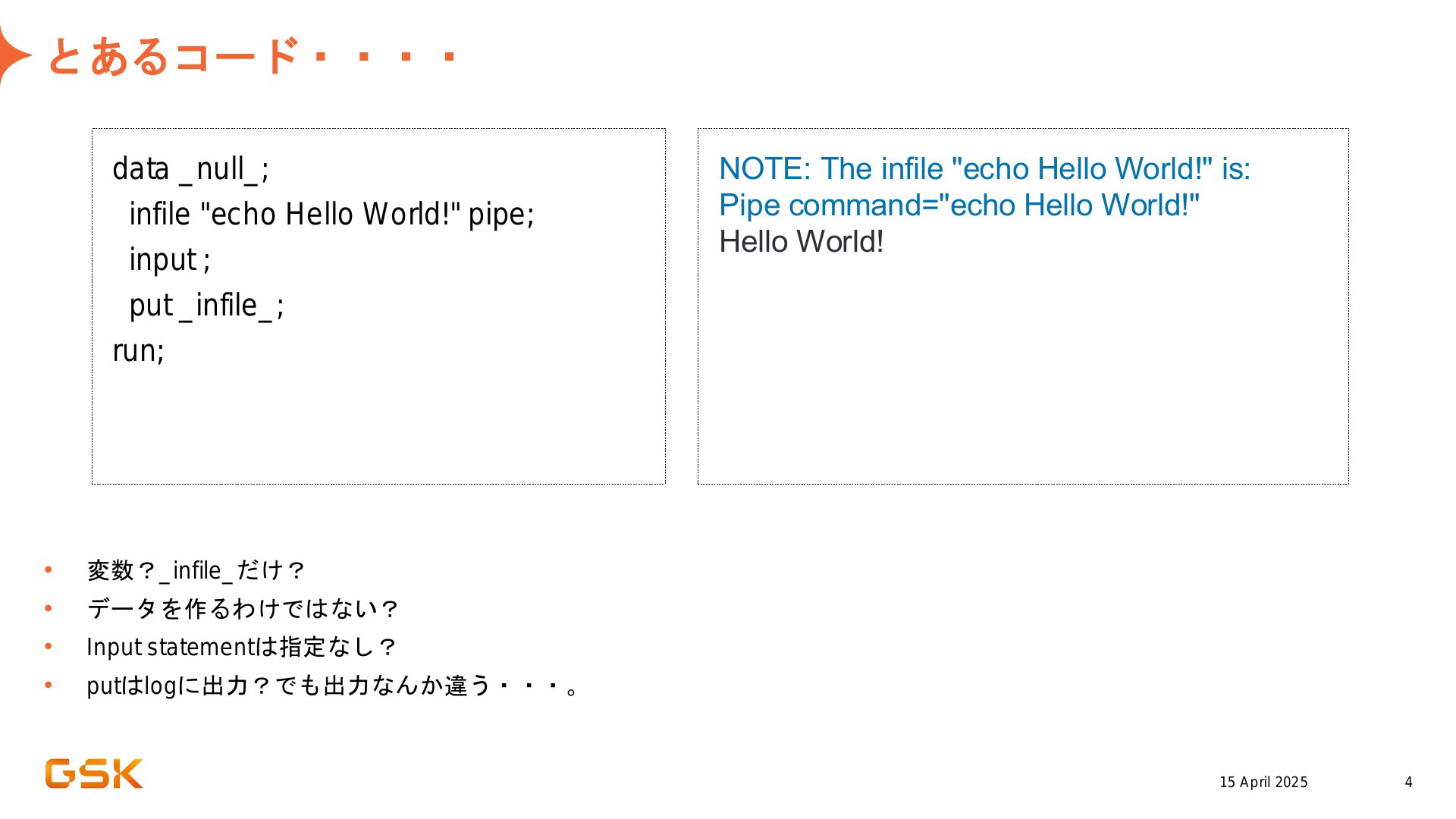Click the 'run;' code line
Screen dimensions: 1456x819
(139, 351)
